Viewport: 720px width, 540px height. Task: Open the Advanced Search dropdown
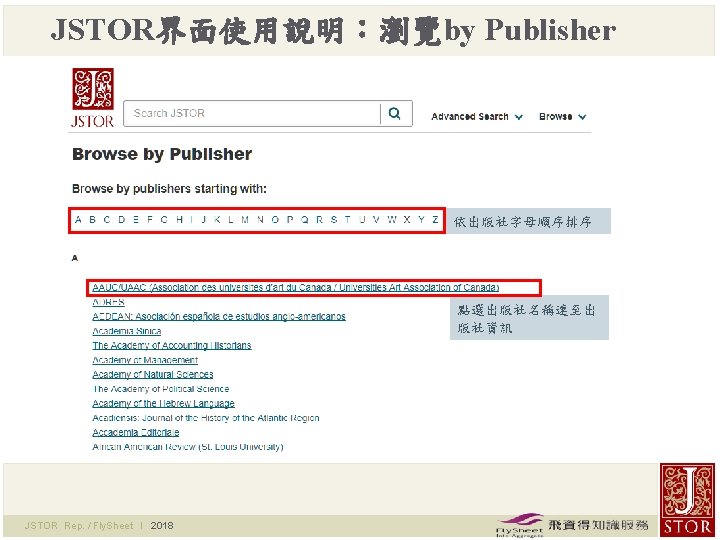476,117
